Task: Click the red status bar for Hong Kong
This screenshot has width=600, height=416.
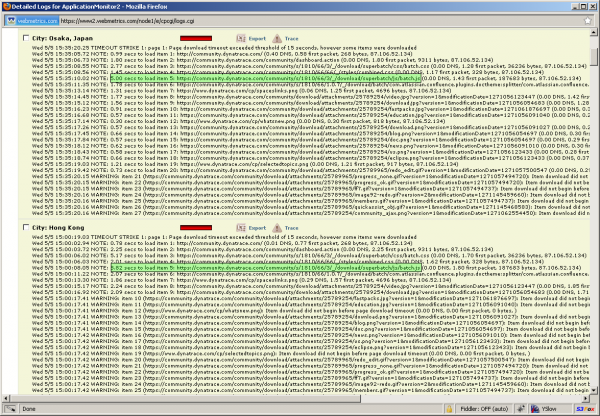Action: tap(196, 228)
